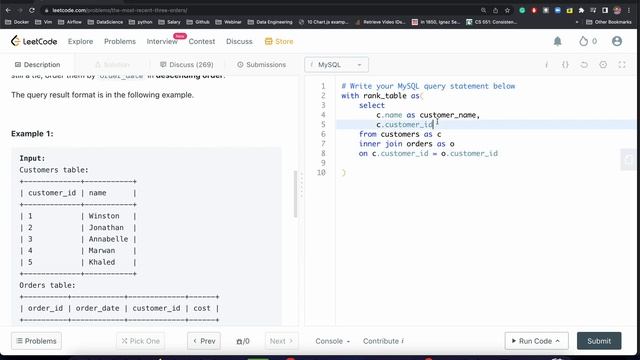Enter fullscreen editor mode
Image resolution: width=640 pixels, height=360 pixels.
[x=622, y=64]
